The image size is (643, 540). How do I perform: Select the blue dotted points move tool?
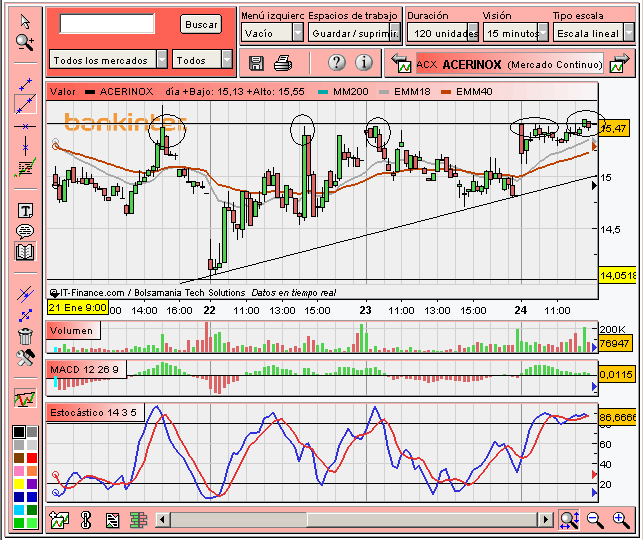click(25, 315)
